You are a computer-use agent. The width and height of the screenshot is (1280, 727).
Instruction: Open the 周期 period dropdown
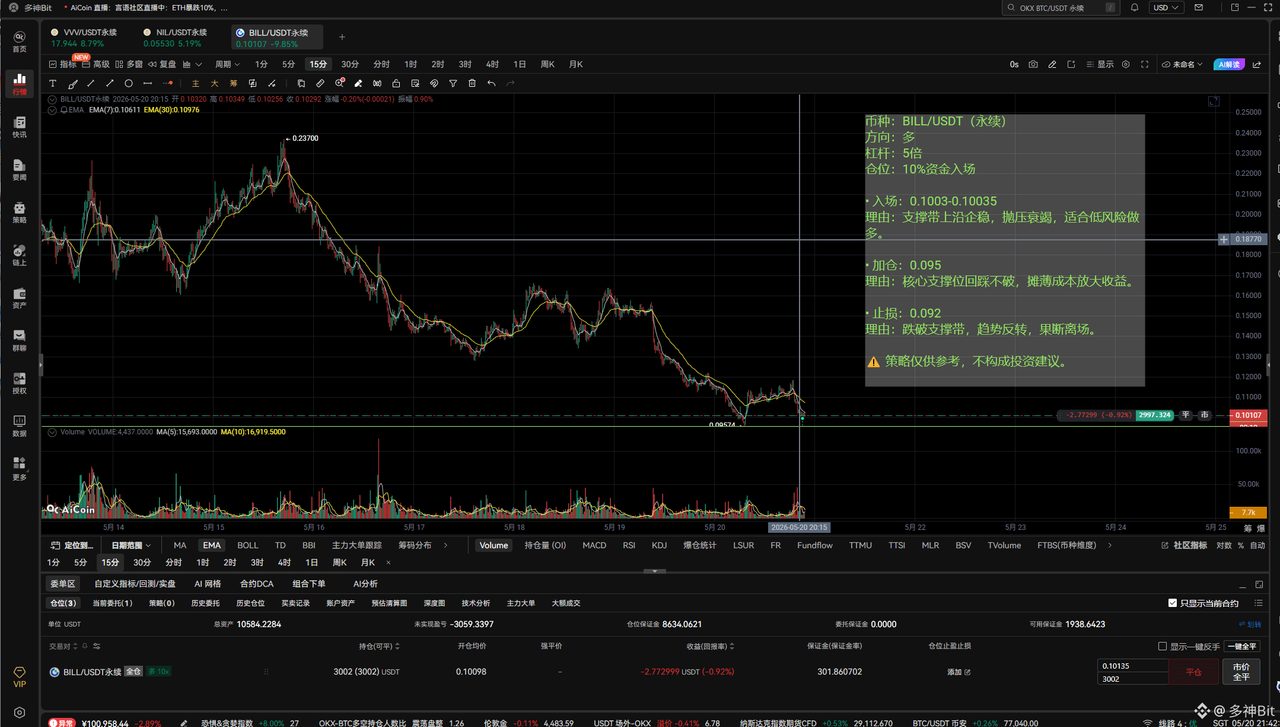click(x=226, y=64)
